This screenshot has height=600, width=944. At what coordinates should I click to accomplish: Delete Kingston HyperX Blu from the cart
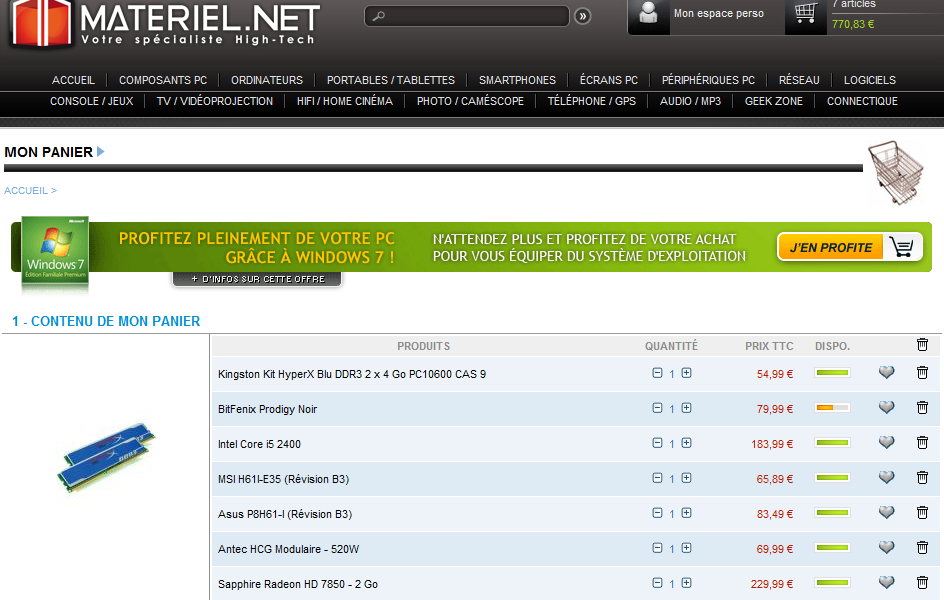[922, 373]
